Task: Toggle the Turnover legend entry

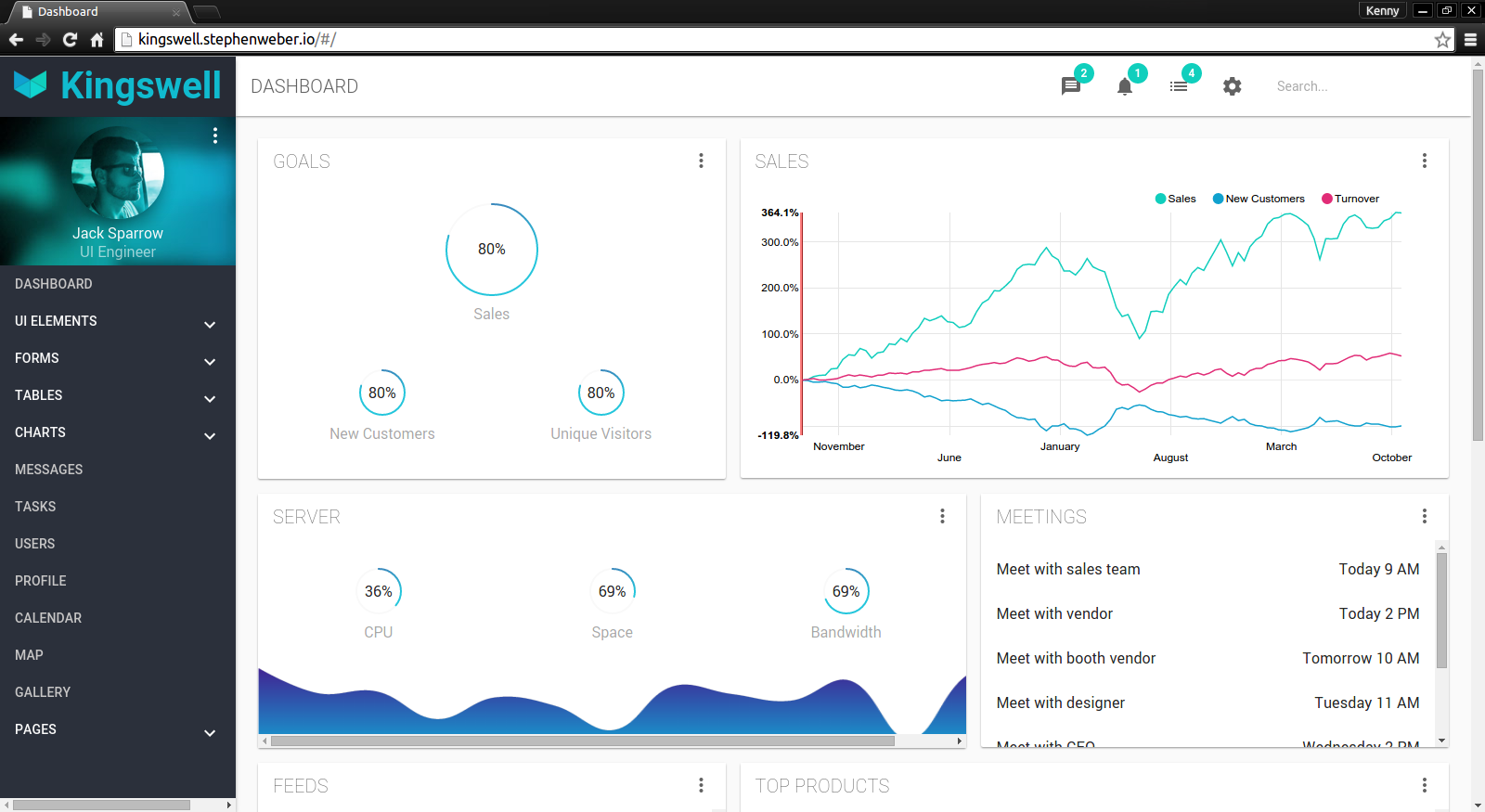Action: click(x=1350, y=199)
